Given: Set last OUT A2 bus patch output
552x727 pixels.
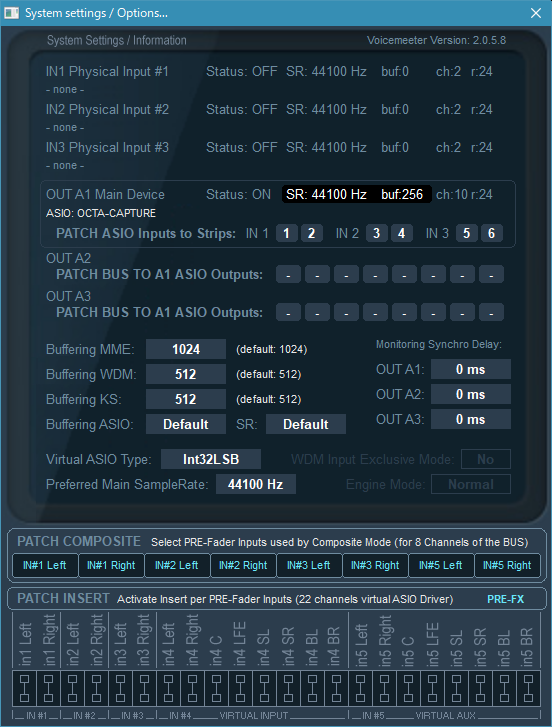Looking at the screenshot, I should (x=491, y=274).
